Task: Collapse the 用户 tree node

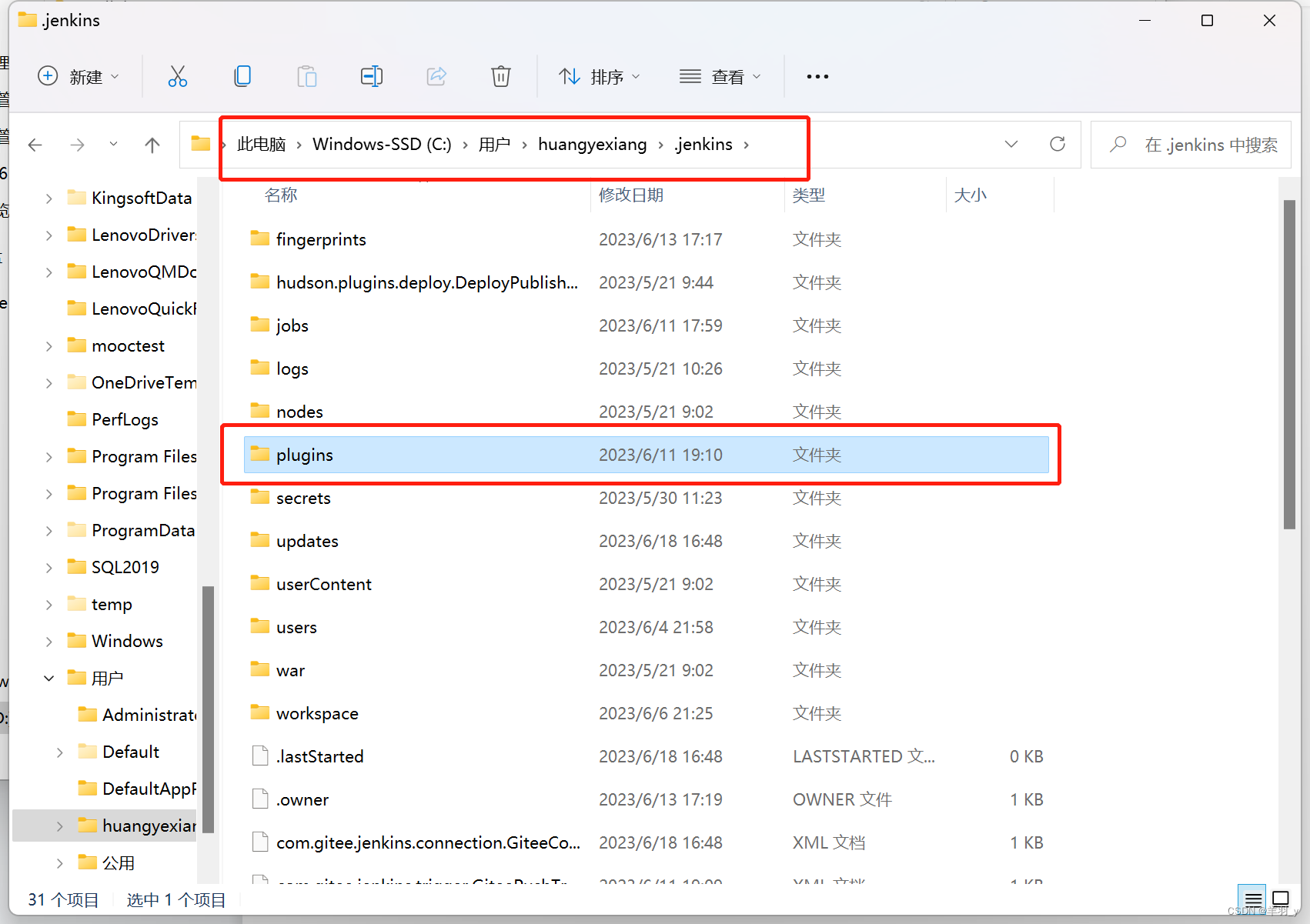Action: coord(49,679)
